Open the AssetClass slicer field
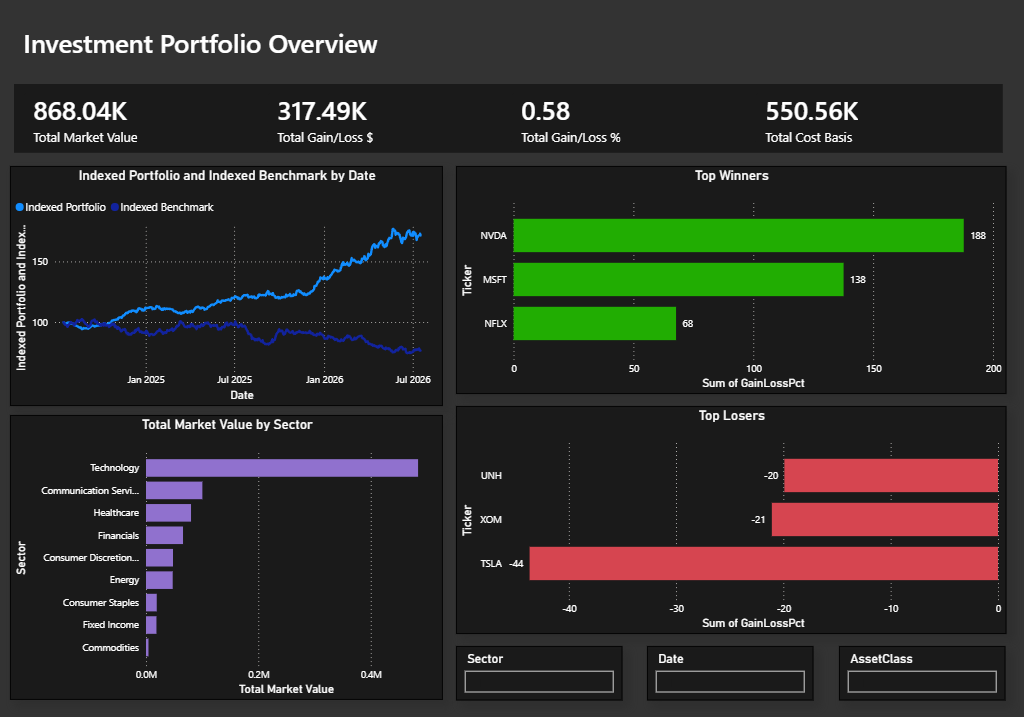The image size is (1024, 717). 921,681
